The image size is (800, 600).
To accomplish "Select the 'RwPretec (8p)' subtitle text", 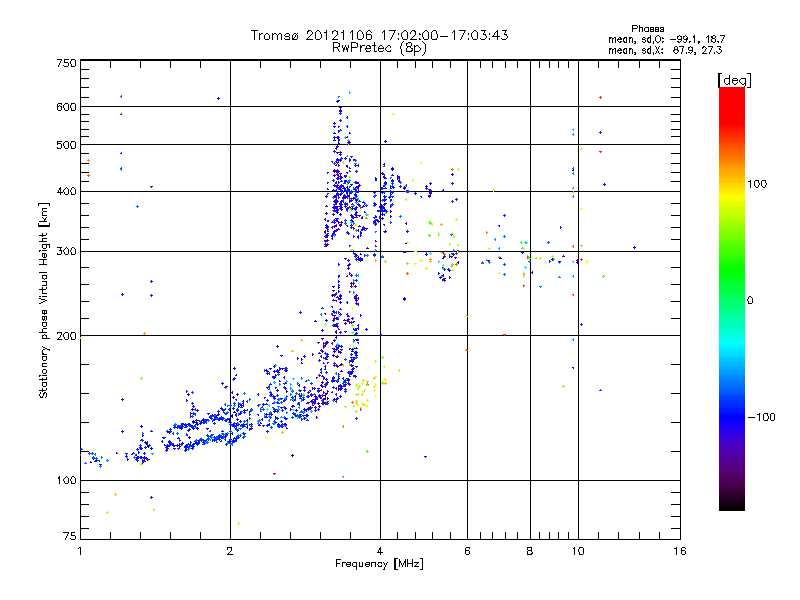I will 380,48.
